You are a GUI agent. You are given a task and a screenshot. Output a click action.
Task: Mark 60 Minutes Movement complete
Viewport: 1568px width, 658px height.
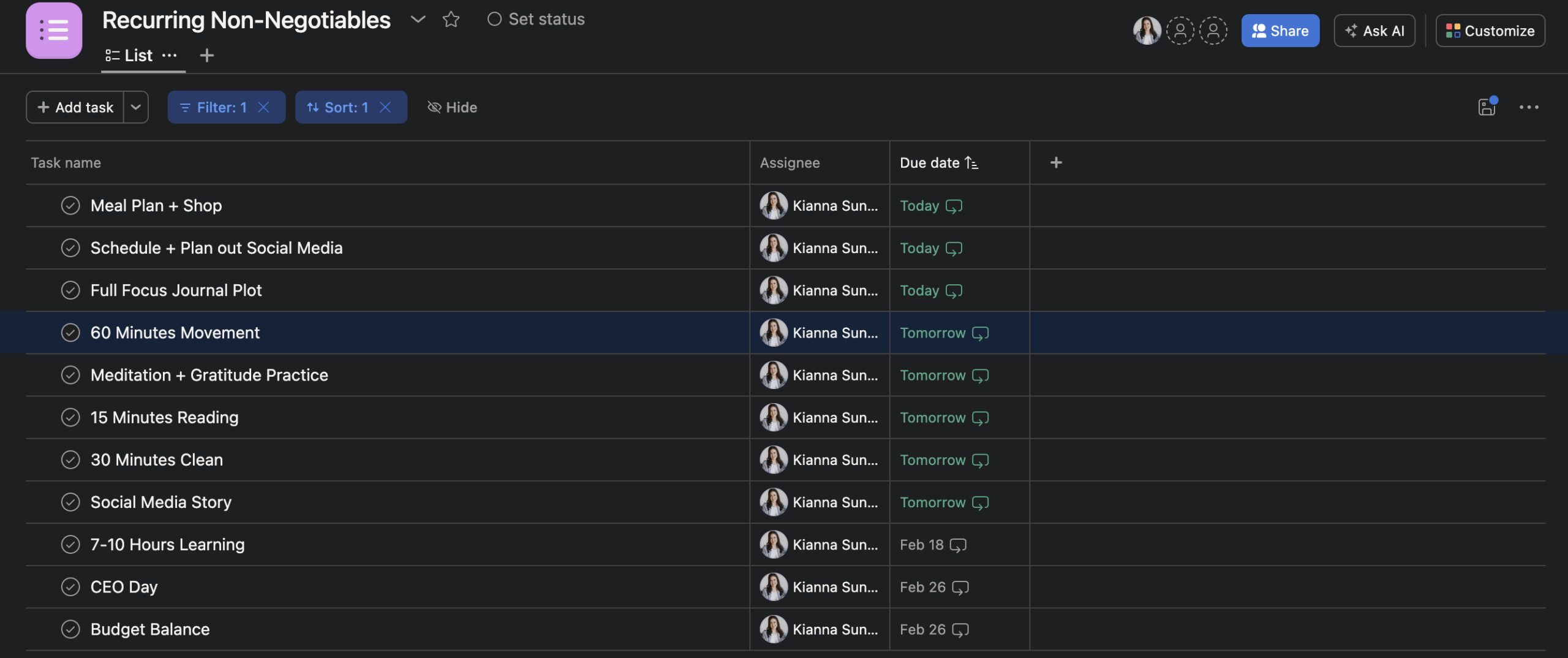(x=70, y=333)
